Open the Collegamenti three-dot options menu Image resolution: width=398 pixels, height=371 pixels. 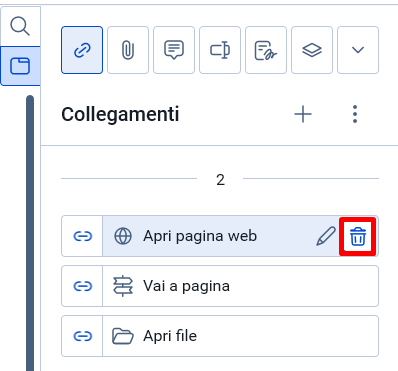pyautogui.click(x=355, y=114)
